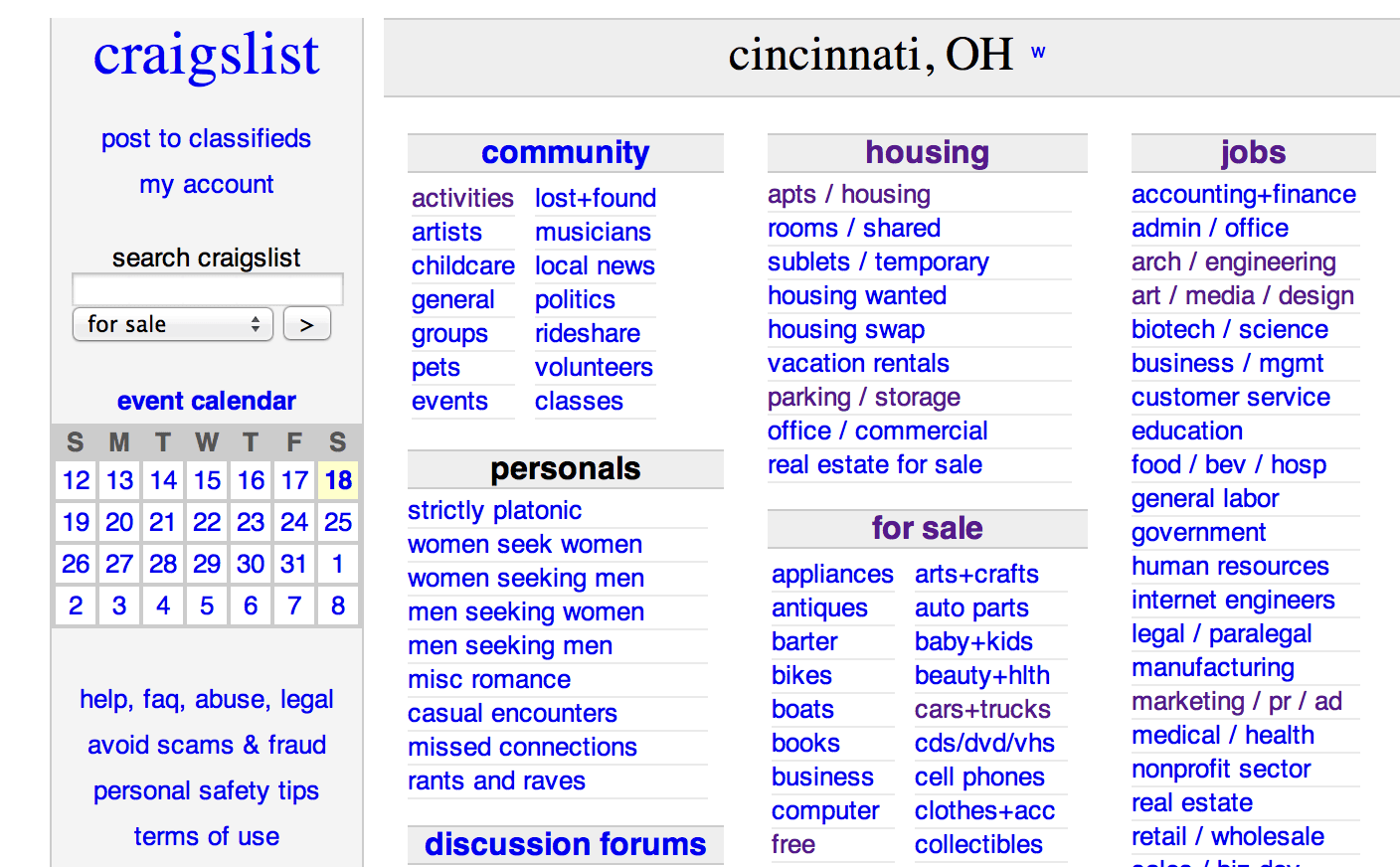Click the 'w' link beside cincinnati, OH
Viewport: 1400px width, 867px height.
[1038, 53]
